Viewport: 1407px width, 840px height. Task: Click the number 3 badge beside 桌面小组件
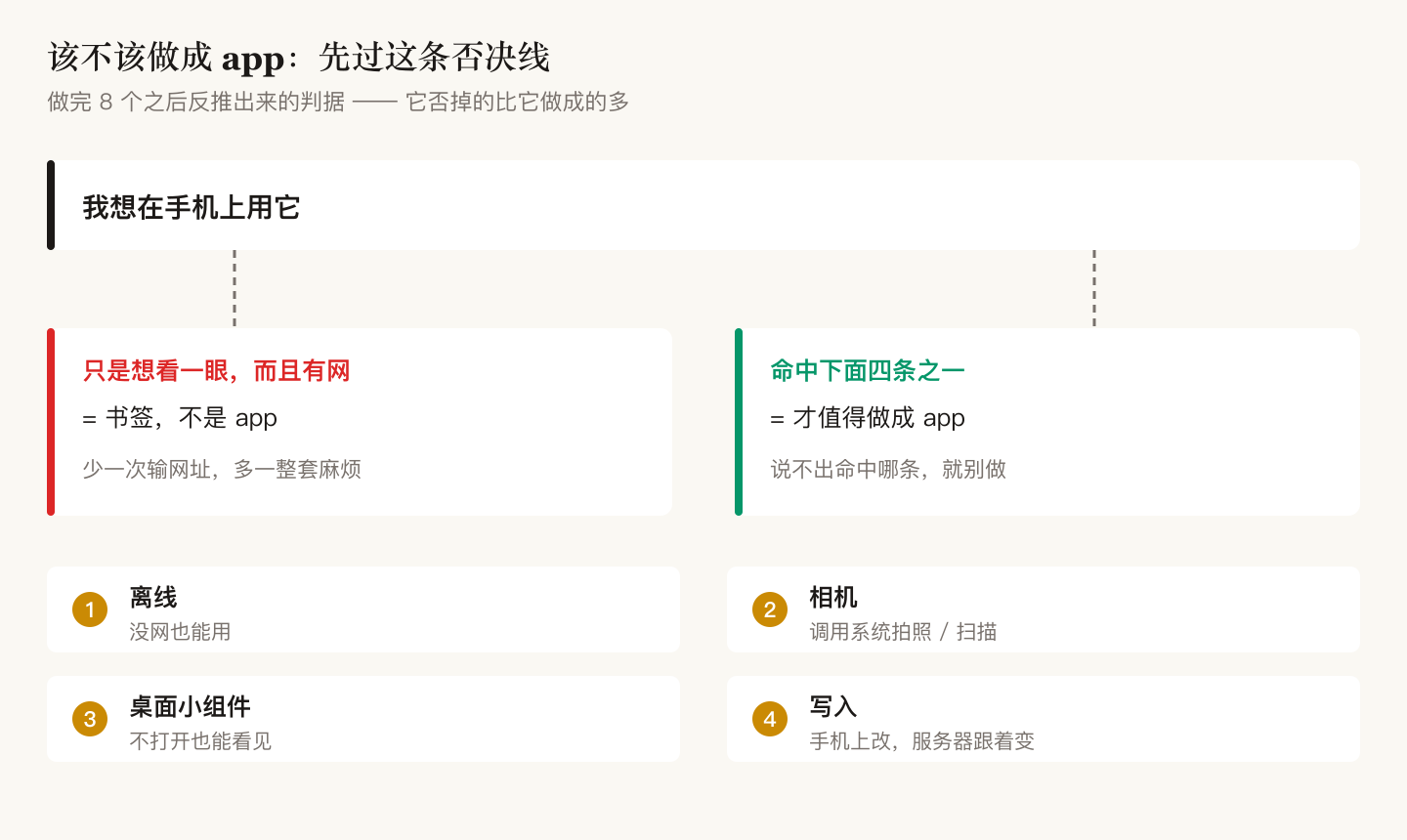click(x=90, y=719)
